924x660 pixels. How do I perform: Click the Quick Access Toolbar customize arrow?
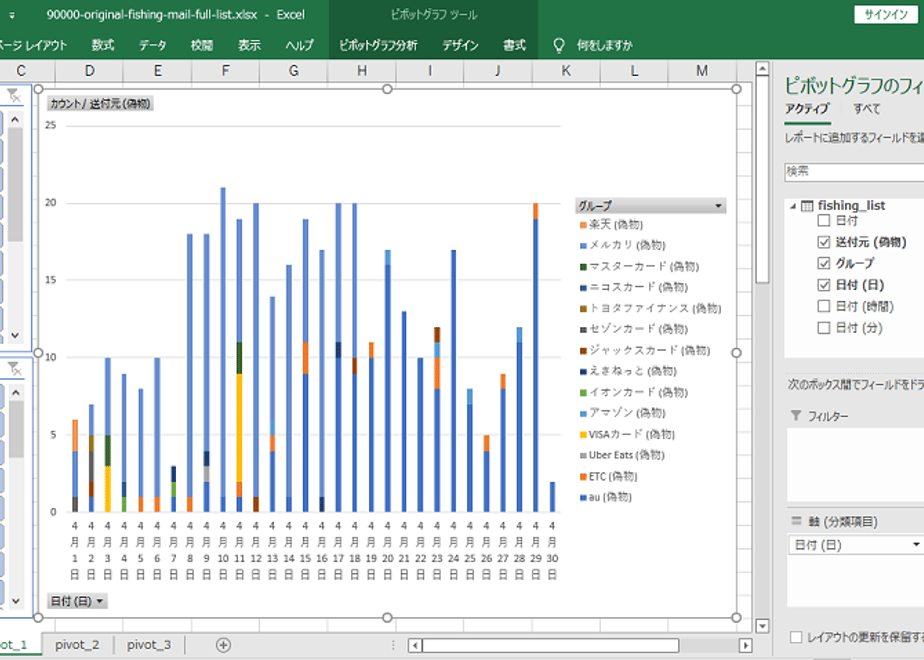12,15
